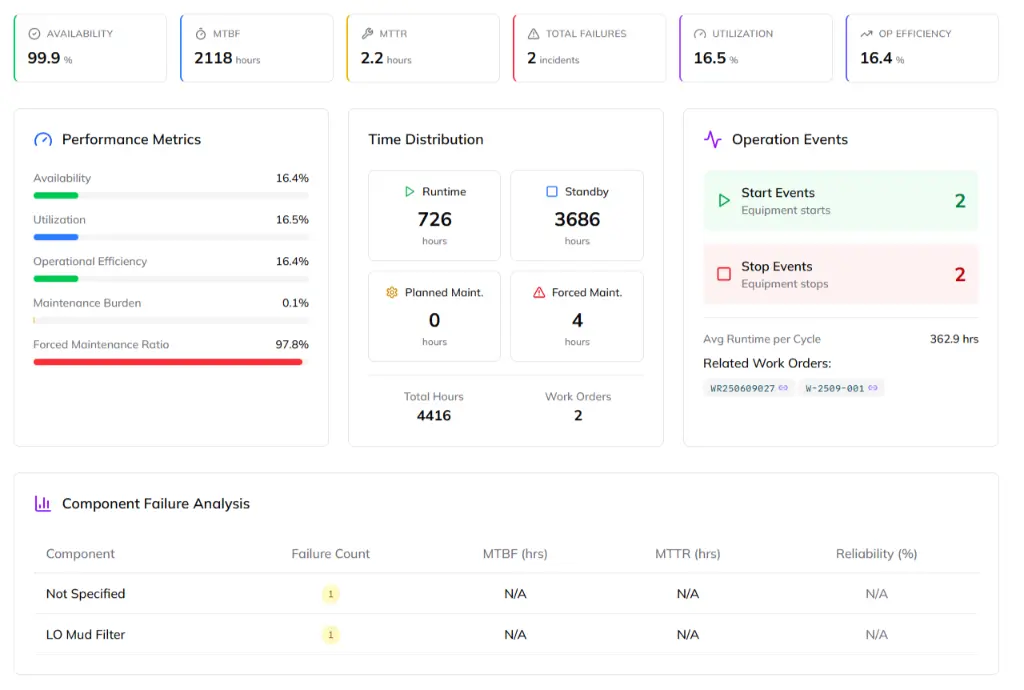Screen dimensions: 1024x690
Task: Select the LO Mud Filter component row
Action: [x=506, y=635]
